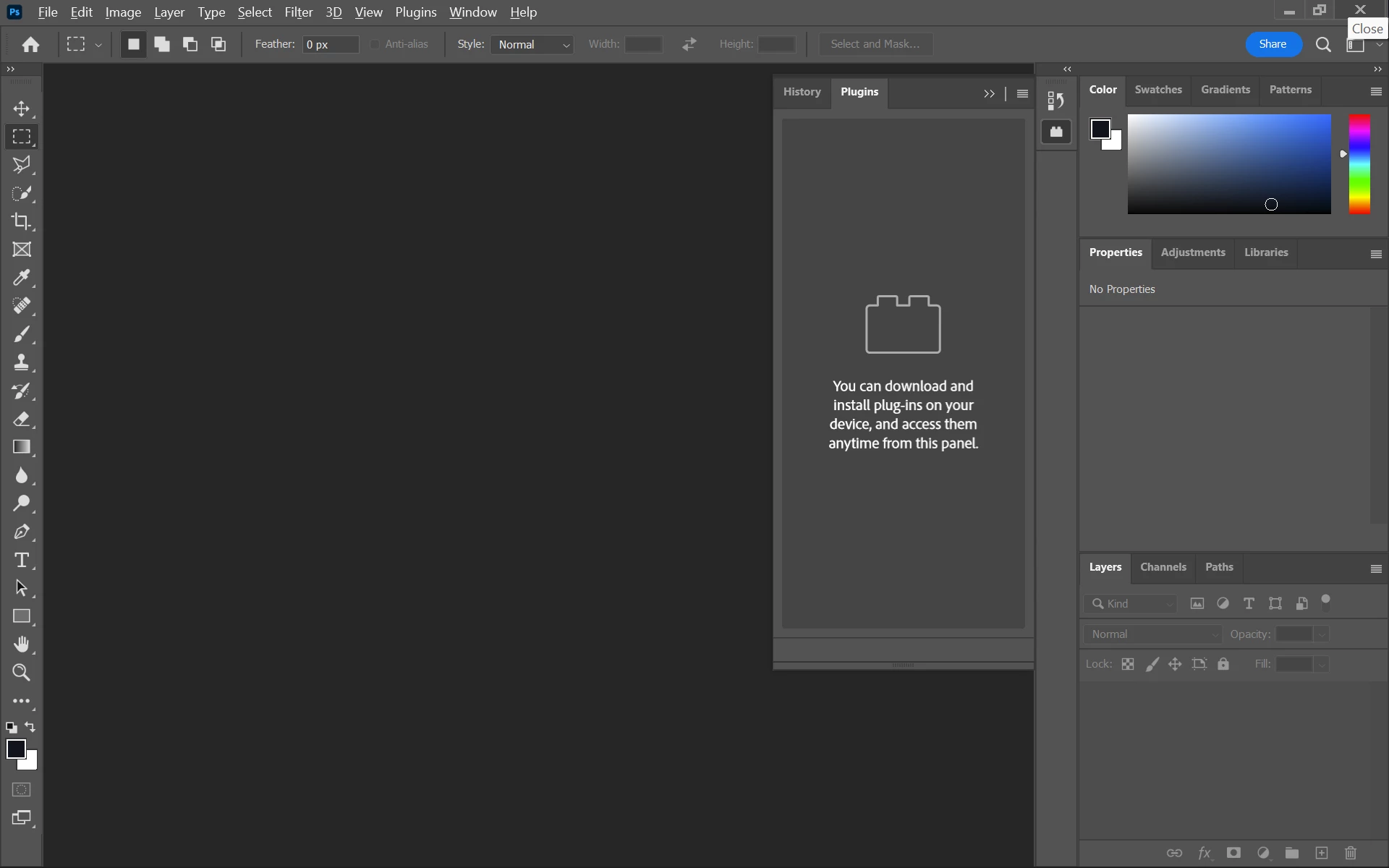Select the Eyedropper tool

click(x=22, y=278)
